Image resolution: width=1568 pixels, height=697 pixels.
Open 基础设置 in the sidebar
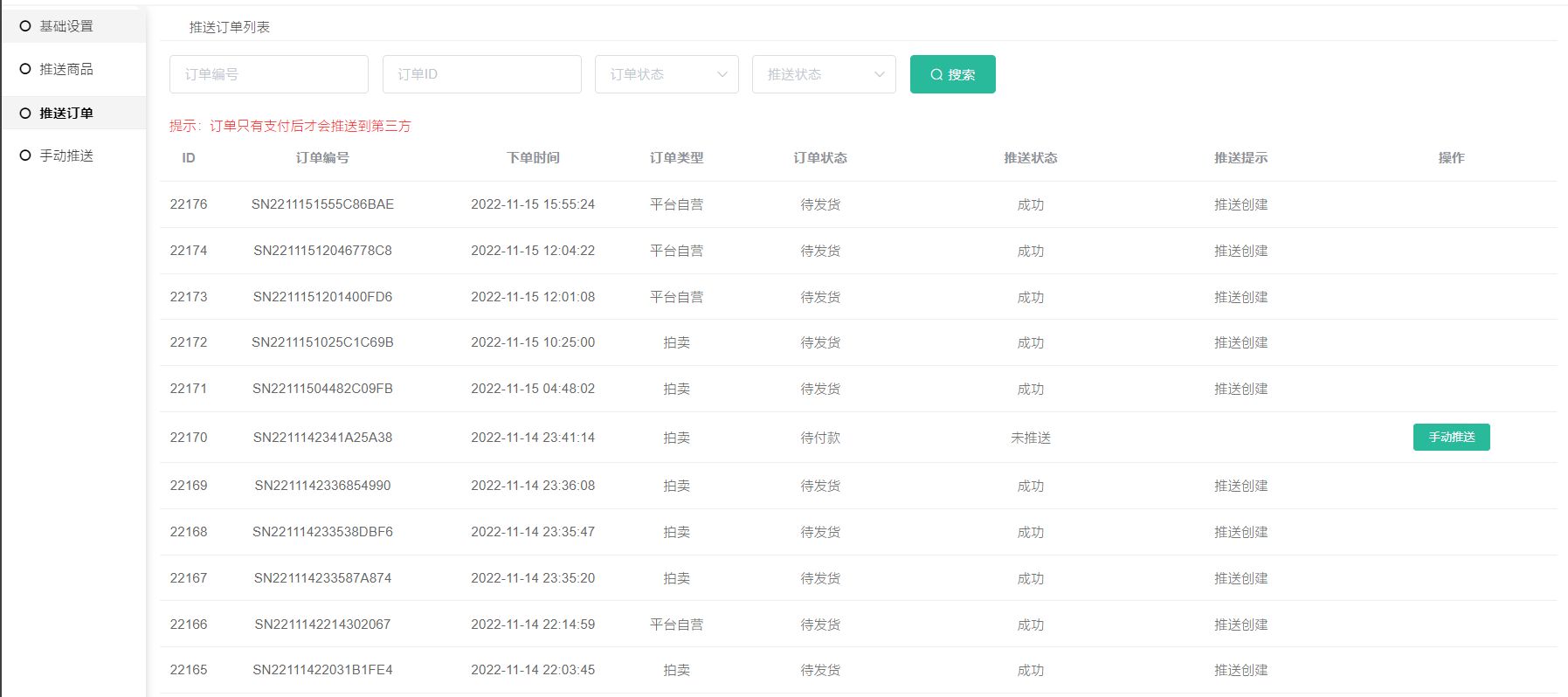(66, 26)
